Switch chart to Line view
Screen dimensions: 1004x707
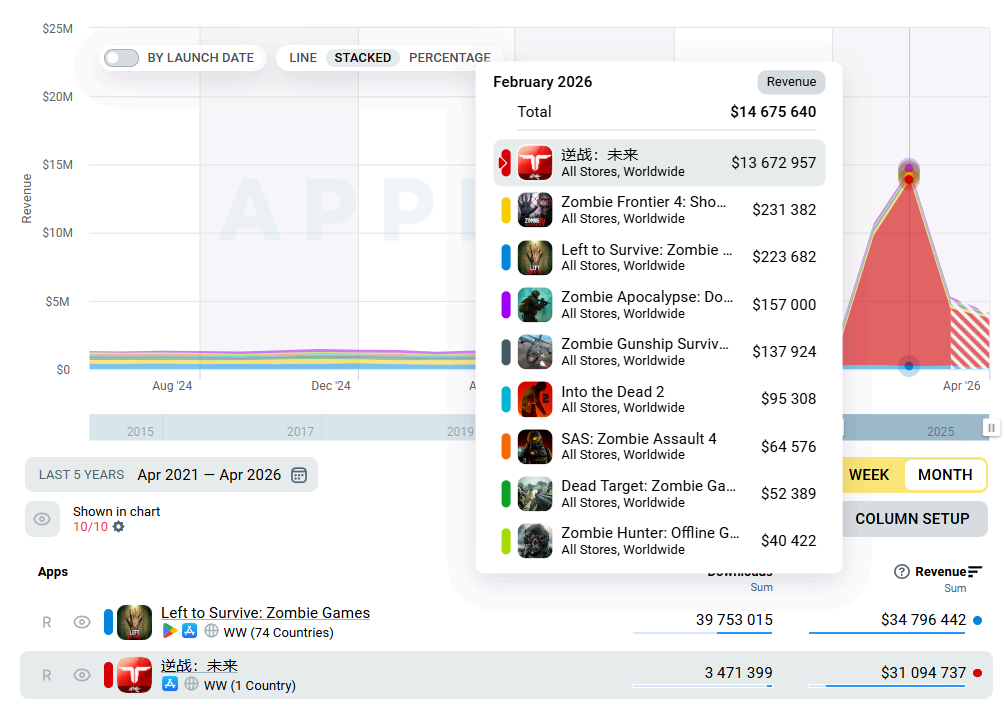[x=303, y=58]
